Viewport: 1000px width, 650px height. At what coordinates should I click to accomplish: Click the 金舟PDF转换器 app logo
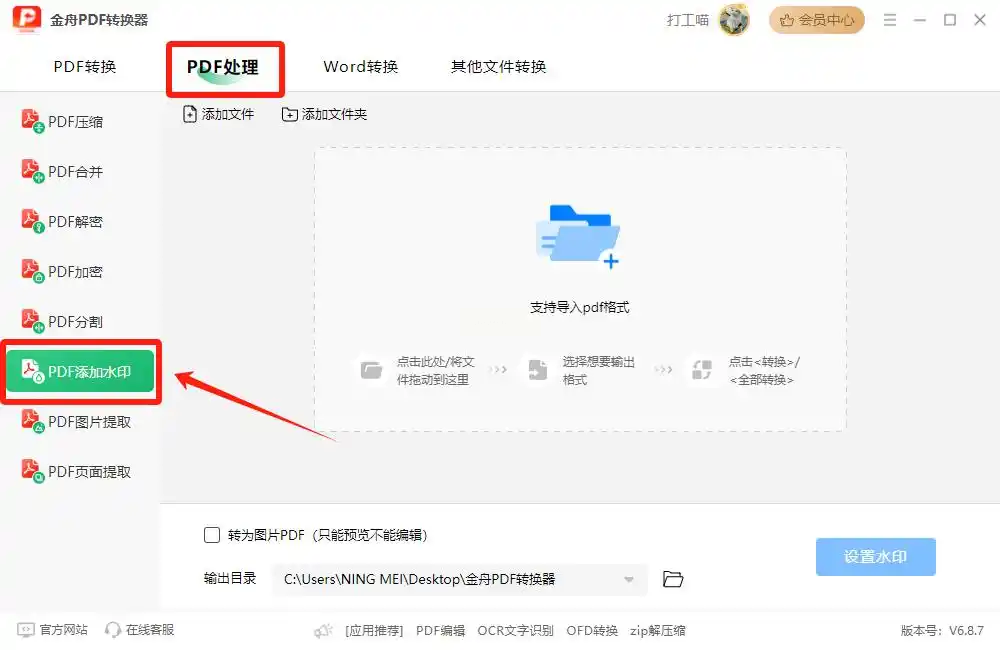tap(27, 19)
